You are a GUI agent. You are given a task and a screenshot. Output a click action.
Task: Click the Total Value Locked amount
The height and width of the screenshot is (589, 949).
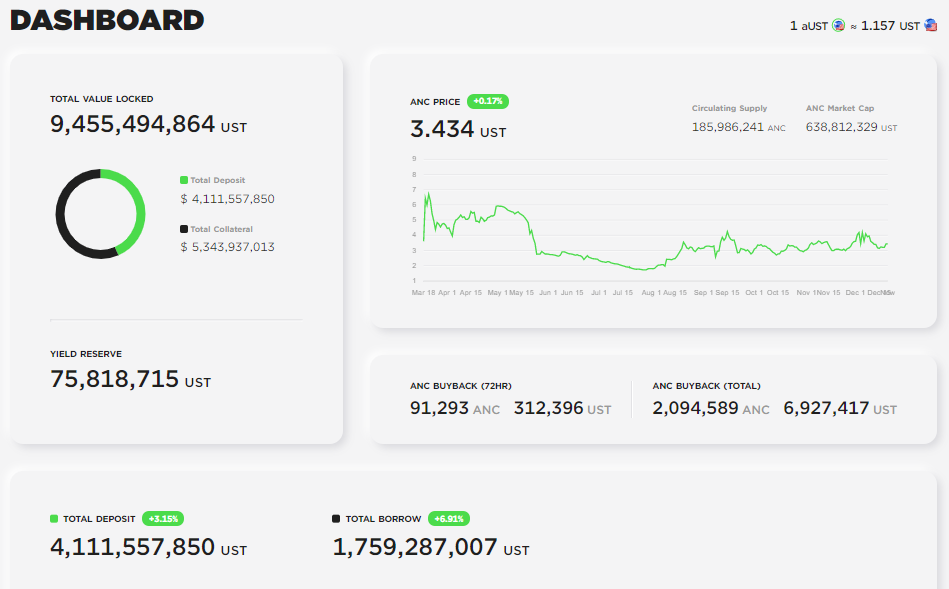click(133, 124)
